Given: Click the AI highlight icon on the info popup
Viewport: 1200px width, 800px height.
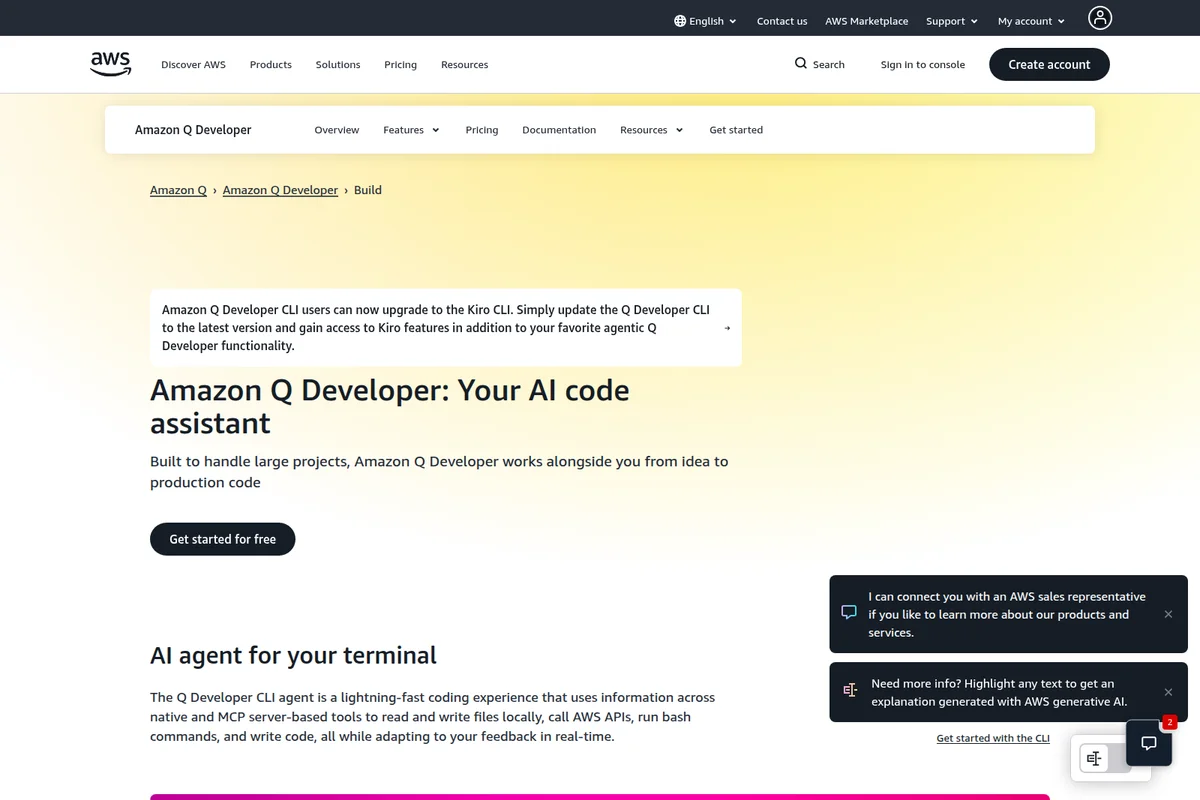Looking at the screenshot, I should pos(850,690).
